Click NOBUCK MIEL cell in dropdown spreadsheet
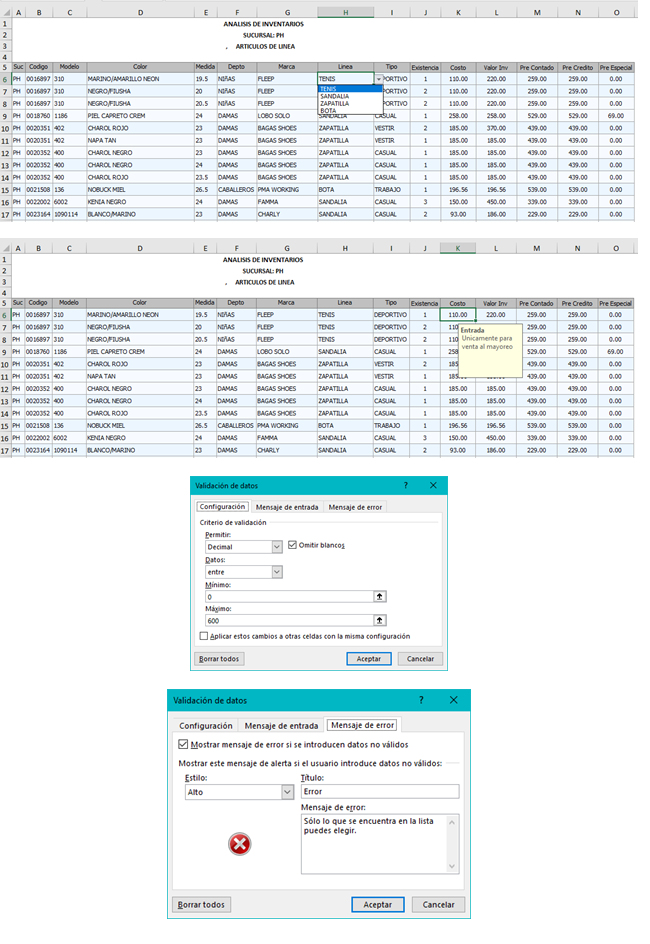This screenshot has width=650, height=944. coord(140,190)
